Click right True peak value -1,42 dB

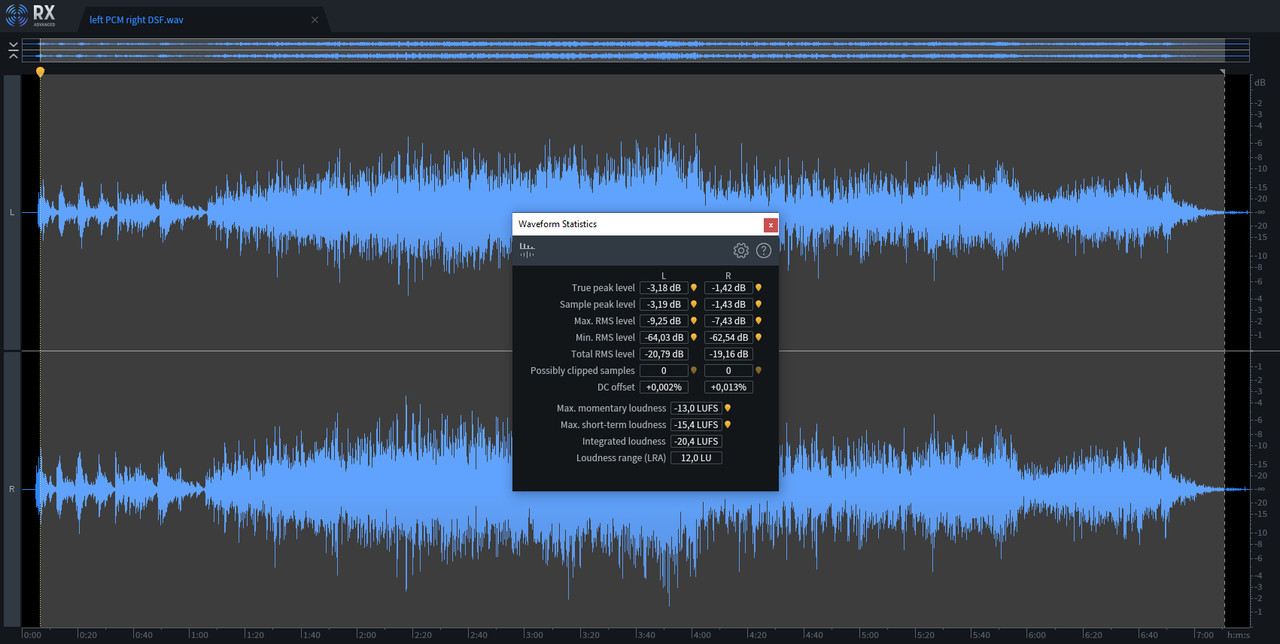click(x=729, y=288)
